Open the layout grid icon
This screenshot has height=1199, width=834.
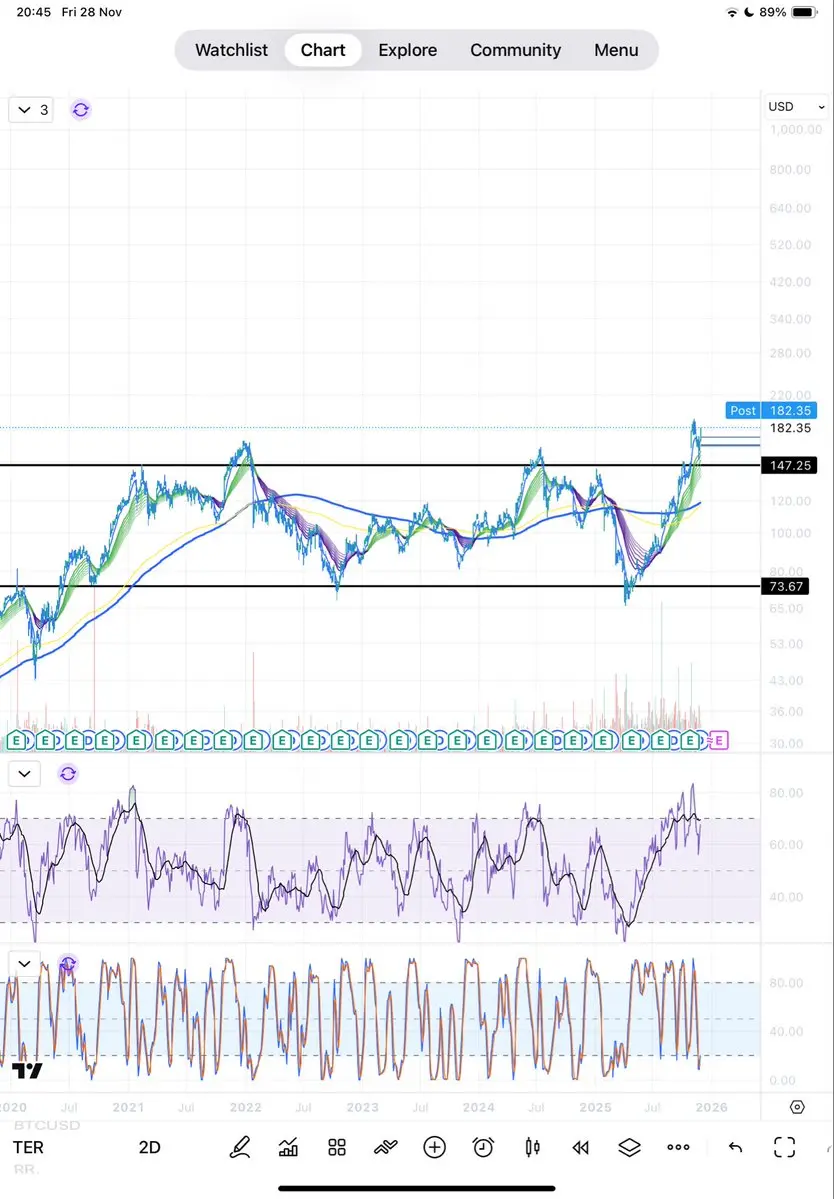(x=337, y=1147)
